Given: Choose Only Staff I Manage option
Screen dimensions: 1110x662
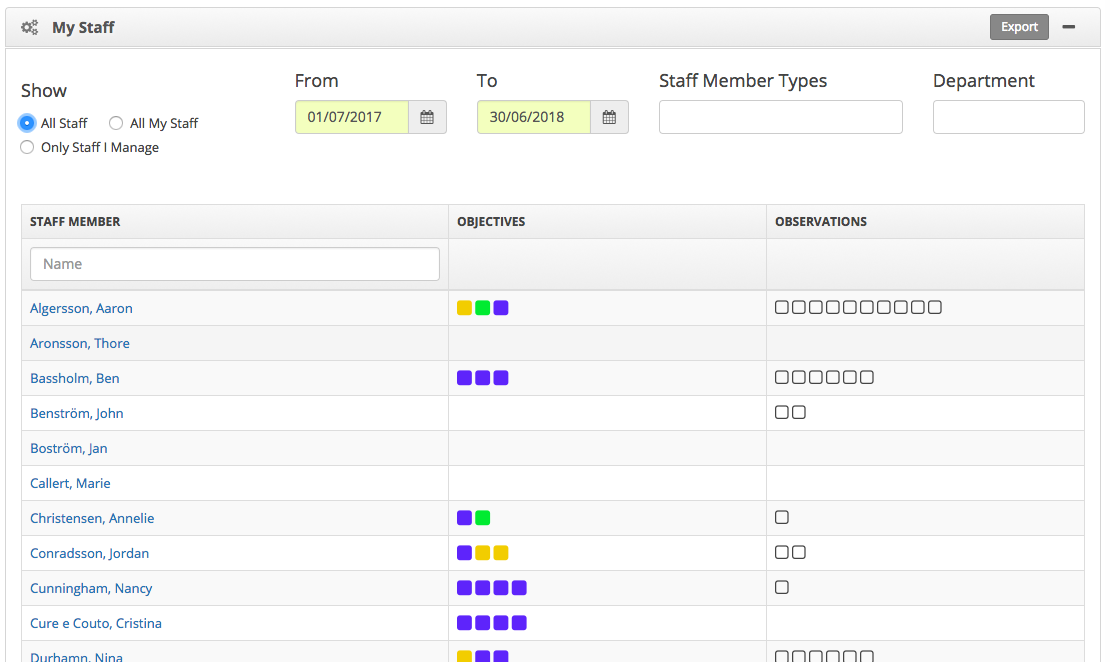Looking at the screenshot, I should point(27,147).
